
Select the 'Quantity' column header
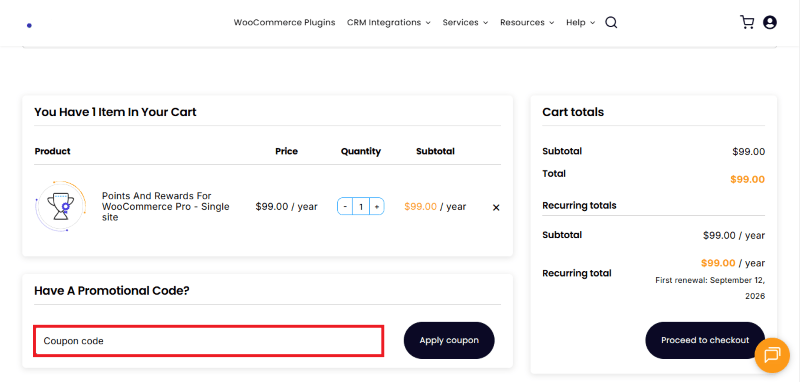(x=361, y=151)
